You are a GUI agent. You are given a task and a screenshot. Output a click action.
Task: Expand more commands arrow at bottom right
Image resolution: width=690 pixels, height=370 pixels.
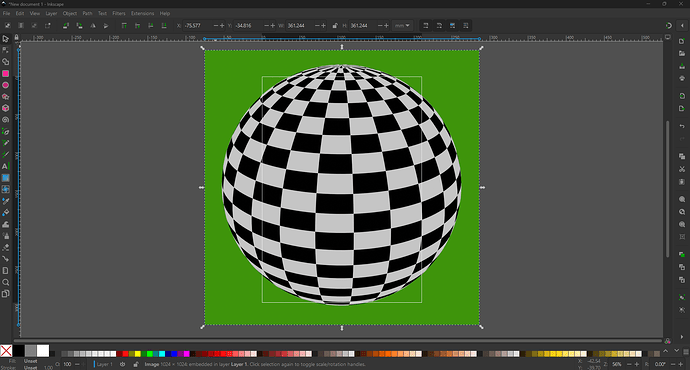pyautogui.click(x=682, y=337)
